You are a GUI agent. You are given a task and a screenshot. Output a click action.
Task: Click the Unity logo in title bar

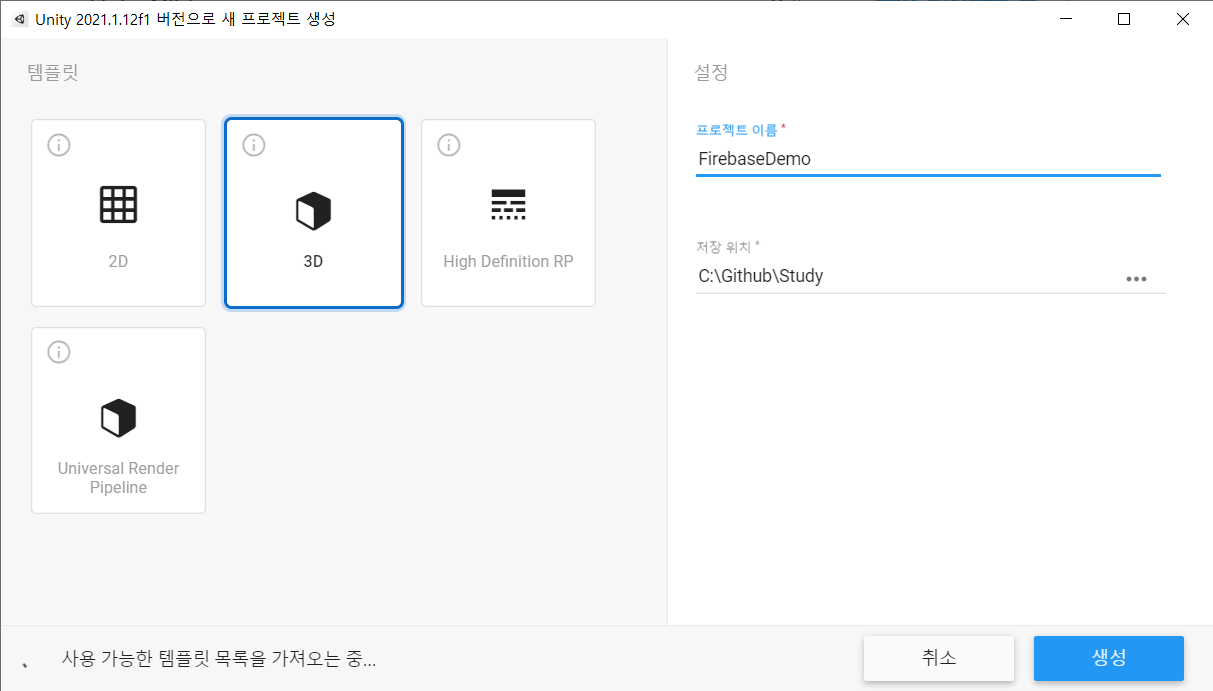pos(20,19)
